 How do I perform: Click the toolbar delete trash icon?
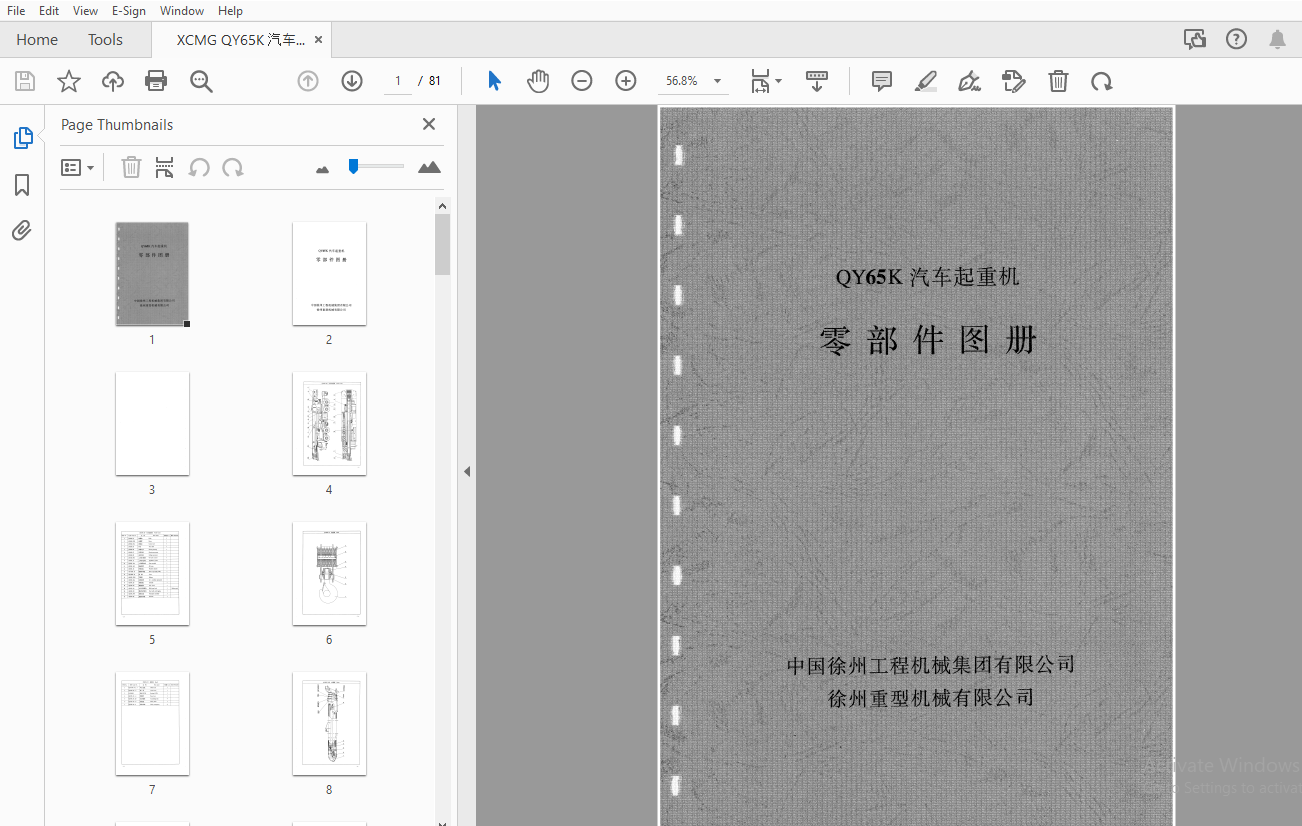click(x=1058, y=81)
